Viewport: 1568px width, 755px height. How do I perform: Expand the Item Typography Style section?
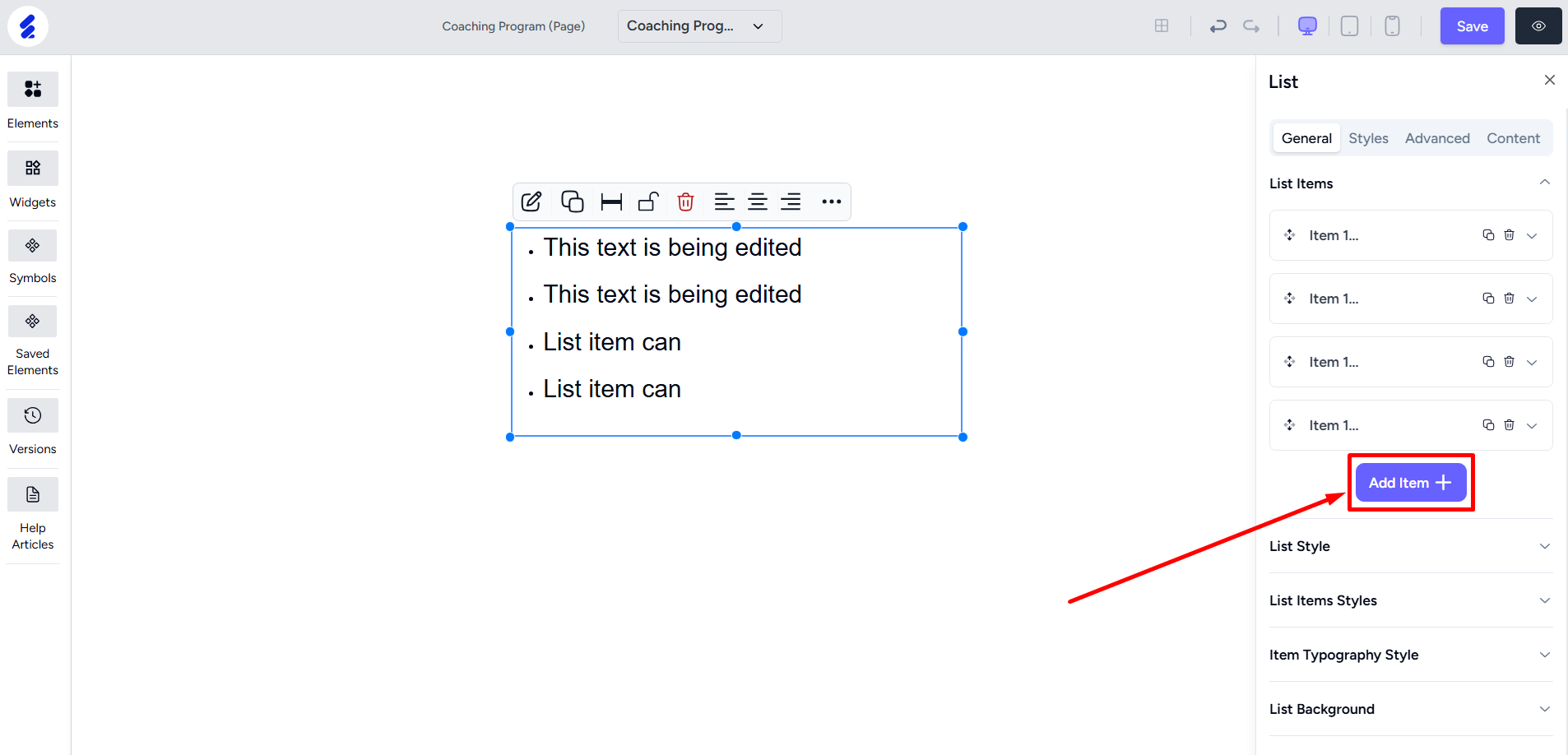(1411, 655)
